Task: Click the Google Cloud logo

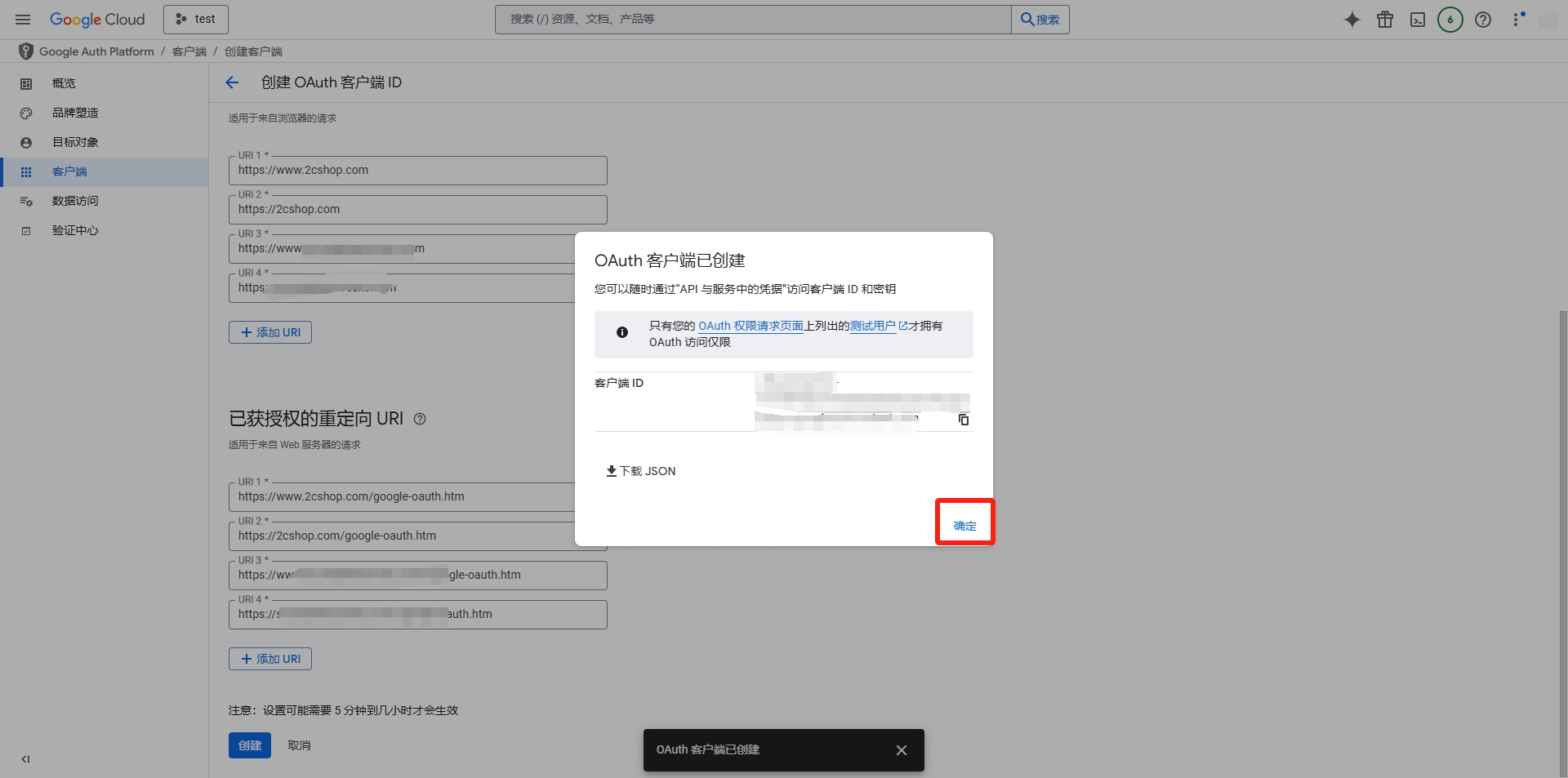Action: [97, 20]
